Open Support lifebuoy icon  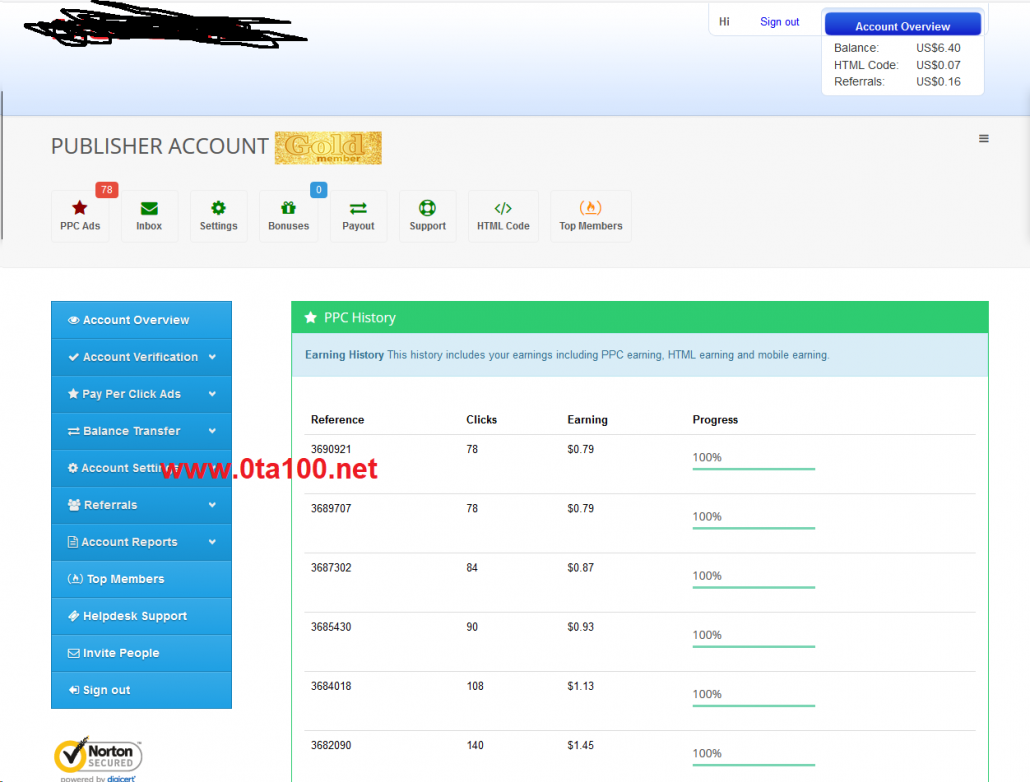[x=427, y=209]
